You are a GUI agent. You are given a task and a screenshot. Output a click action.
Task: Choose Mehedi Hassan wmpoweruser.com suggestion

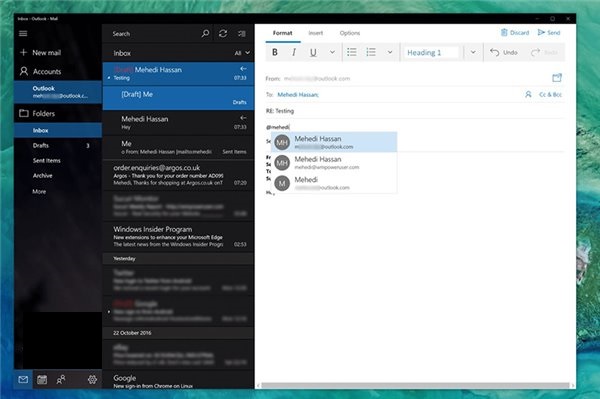click(334, 163)
